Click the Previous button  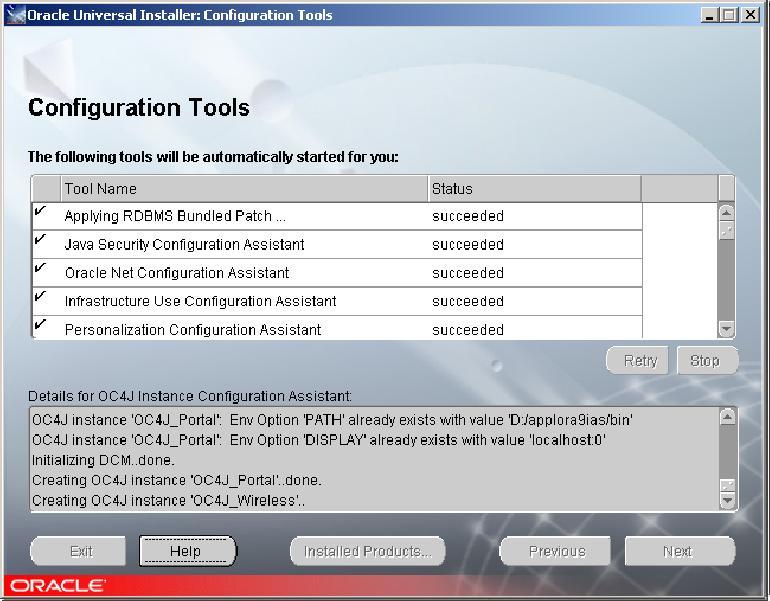[555, 551]
